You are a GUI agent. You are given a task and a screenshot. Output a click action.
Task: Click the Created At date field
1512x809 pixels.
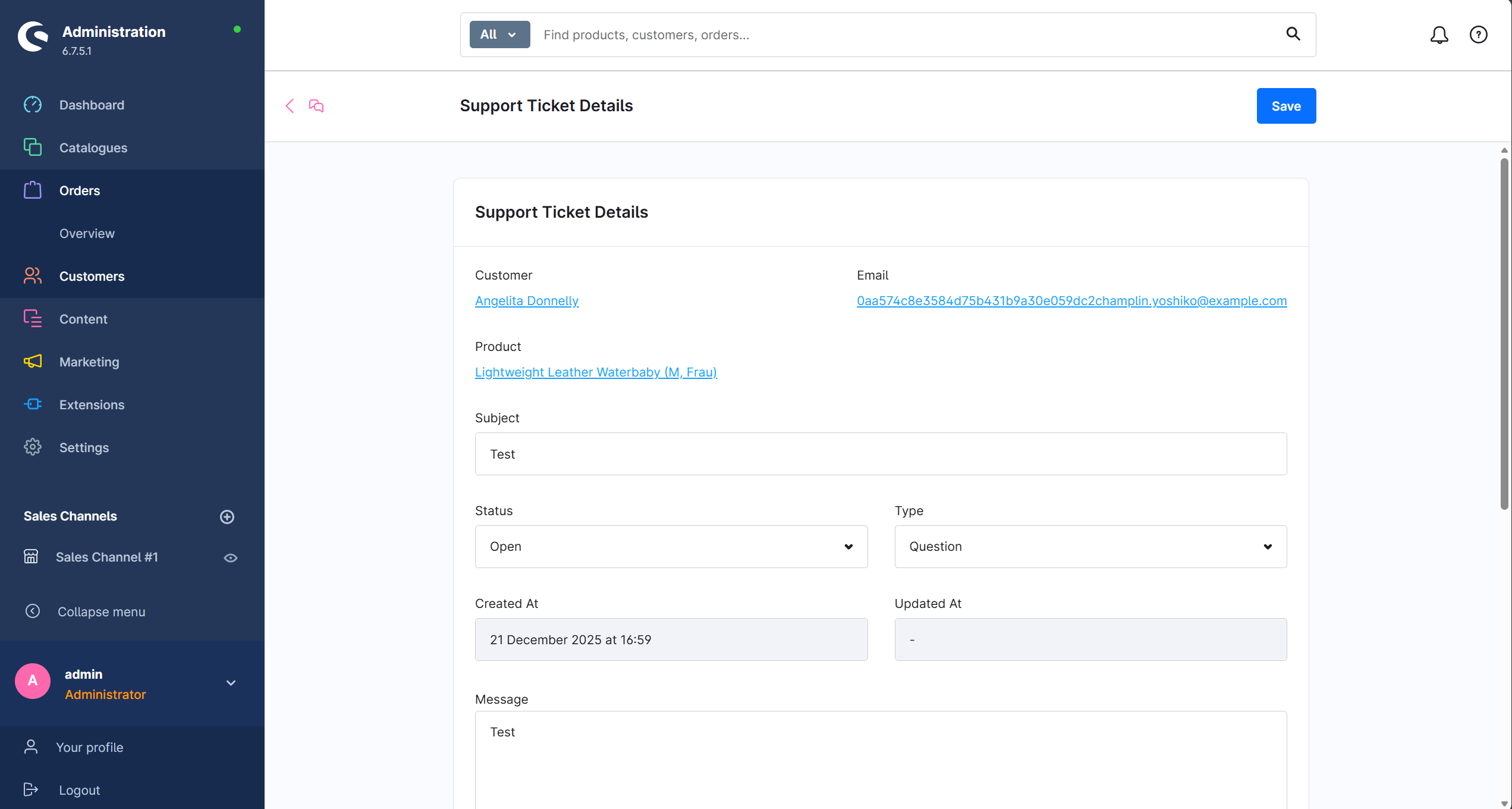(671, 639)
